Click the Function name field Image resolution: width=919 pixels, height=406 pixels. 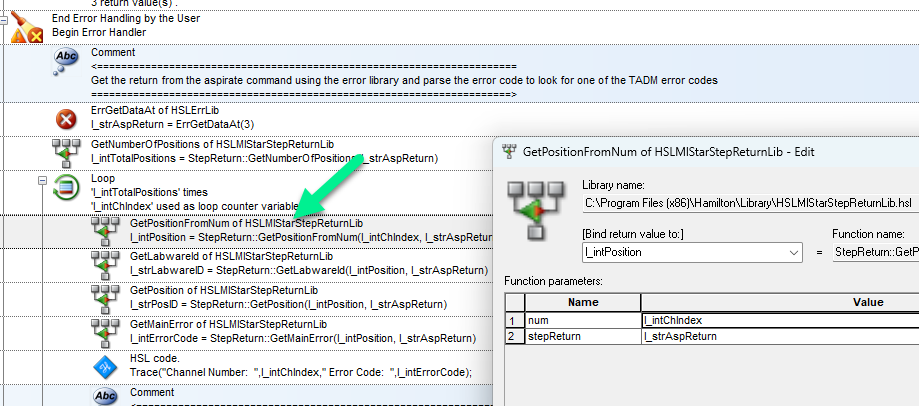[874, 254]
